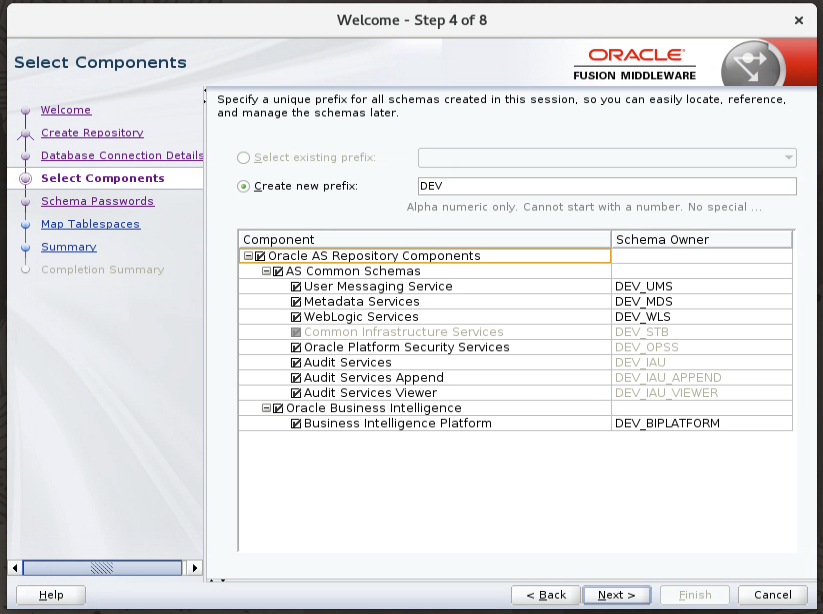Select the Business Intelligence Platform row label
823x614 pixels.
[398, 424]
